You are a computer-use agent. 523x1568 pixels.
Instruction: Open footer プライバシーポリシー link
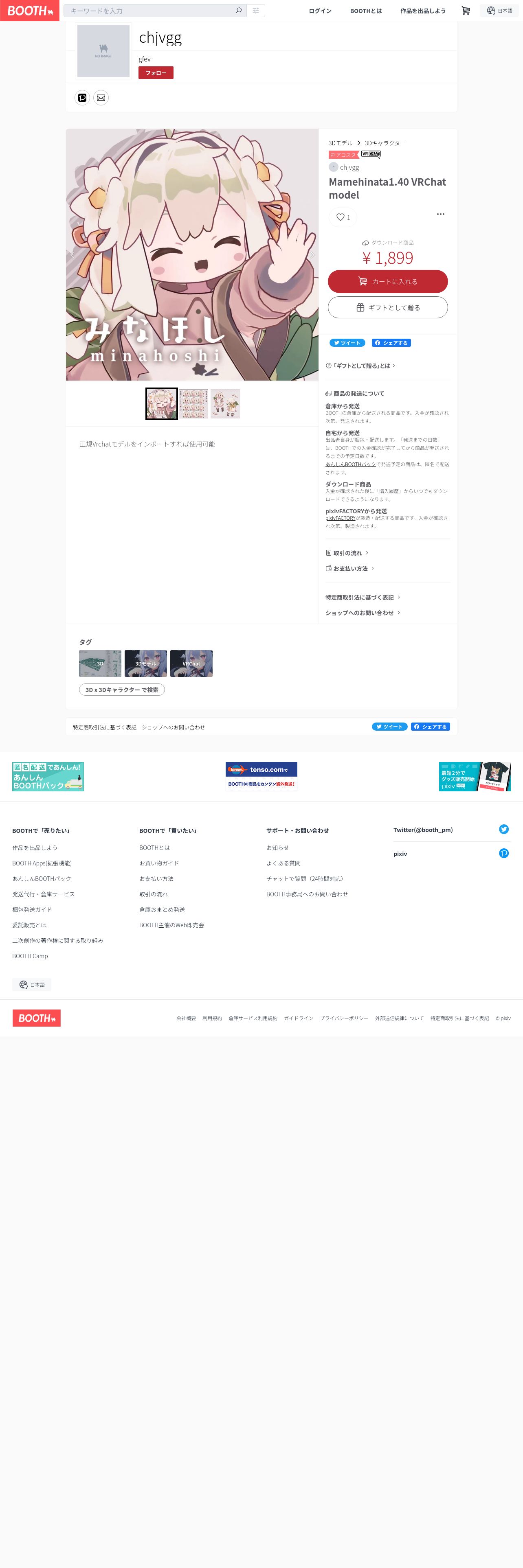coord(344,1018)
